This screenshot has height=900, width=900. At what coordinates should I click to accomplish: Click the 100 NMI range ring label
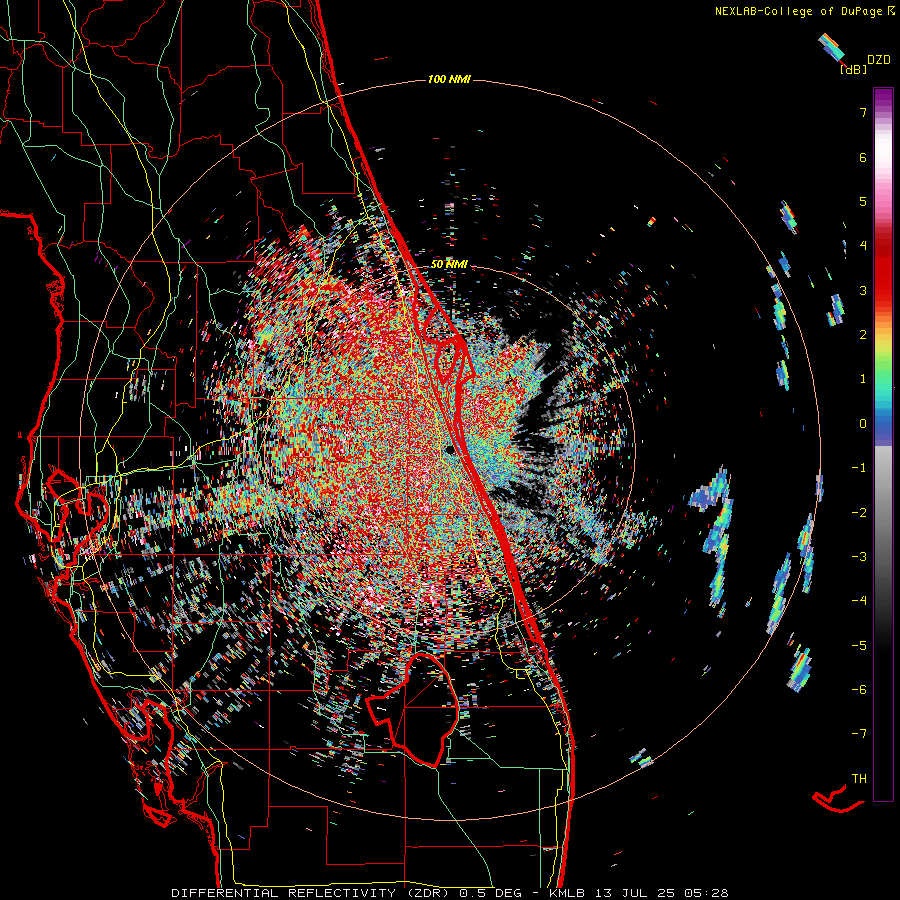tap(449, 79)
